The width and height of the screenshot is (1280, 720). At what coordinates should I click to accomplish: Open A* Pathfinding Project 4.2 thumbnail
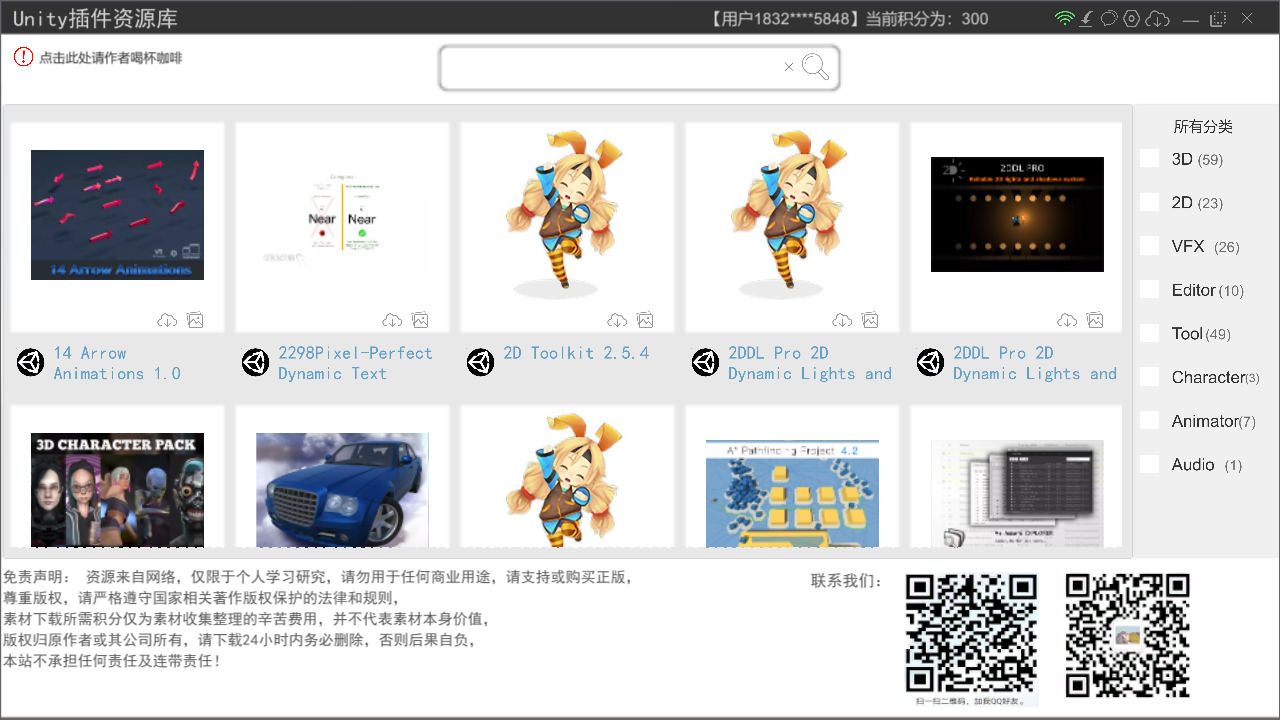coord(792,493)
